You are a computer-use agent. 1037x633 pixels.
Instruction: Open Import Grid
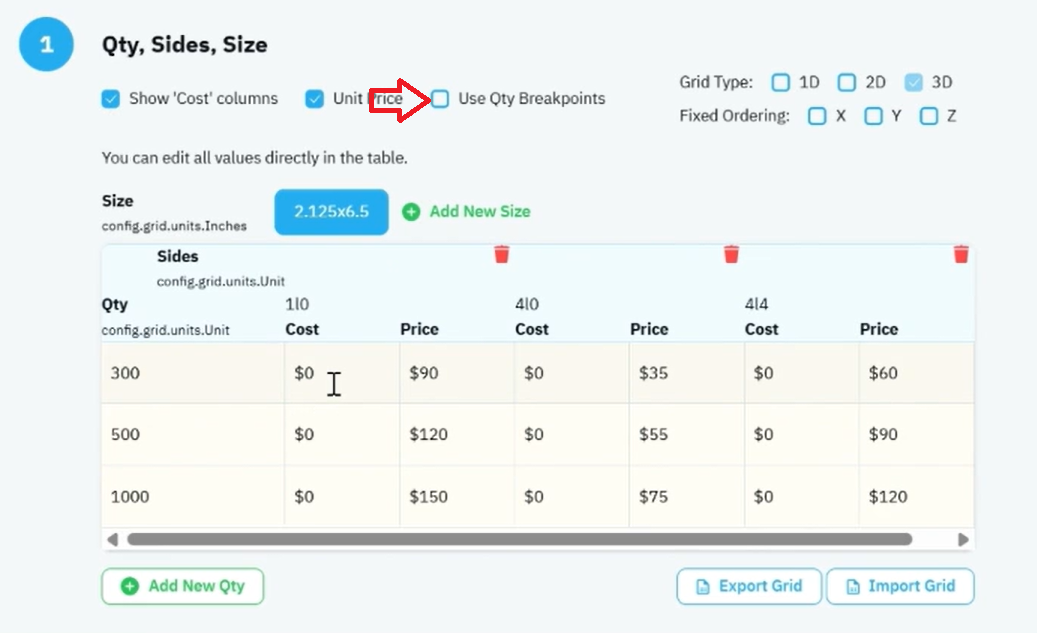point(900,586)
